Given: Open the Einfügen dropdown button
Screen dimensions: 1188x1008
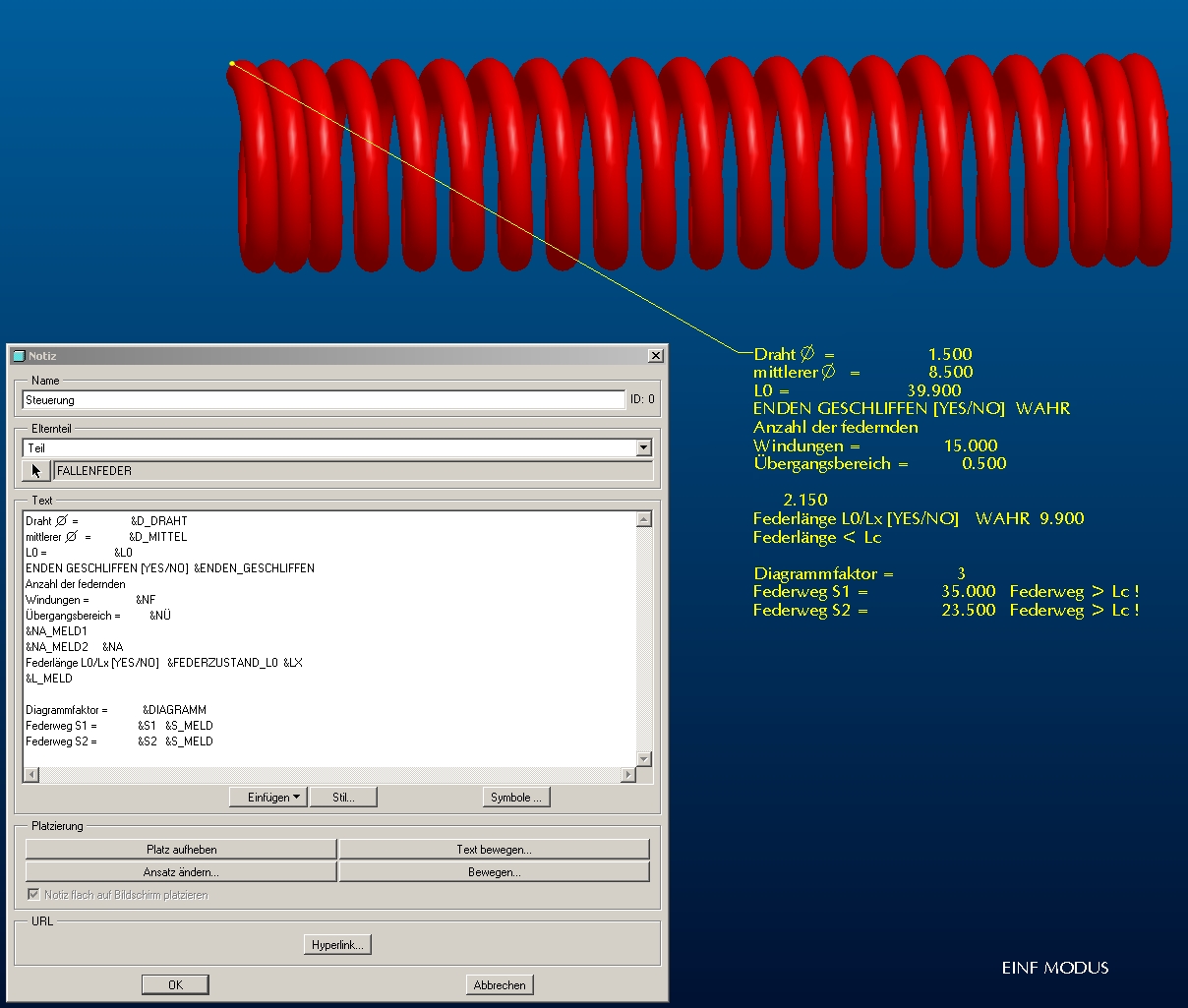Looking at the screenshot, I should pos(268,798).
